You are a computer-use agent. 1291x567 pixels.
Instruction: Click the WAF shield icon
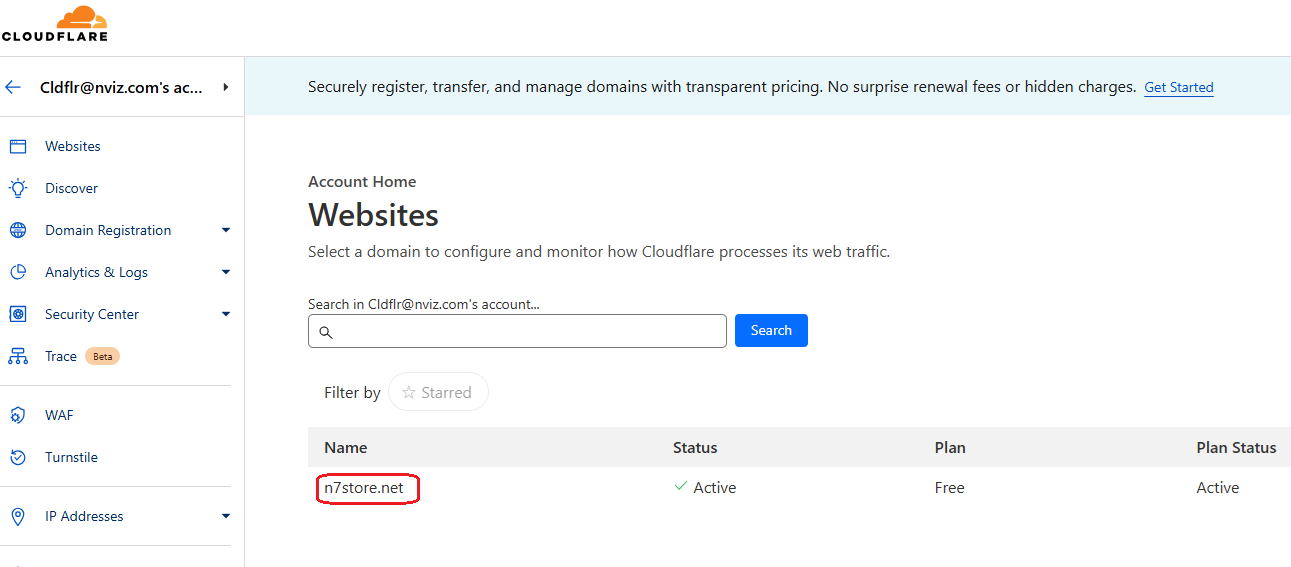pos(18,415)
